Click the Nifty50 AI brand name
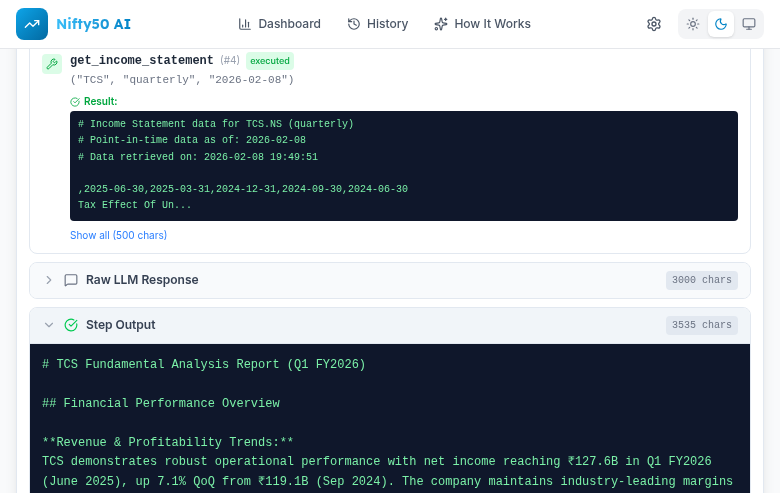 (93, 24)
